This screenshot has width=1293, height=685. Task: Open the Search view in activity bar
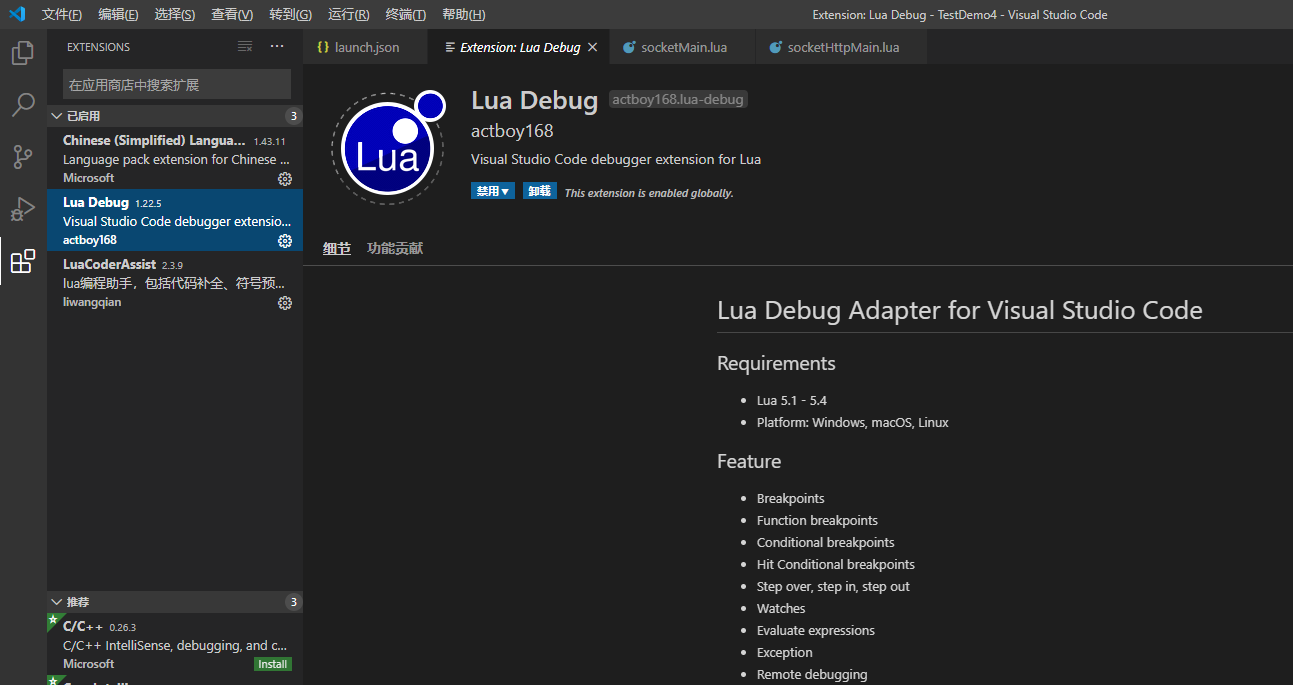(23, 105)
